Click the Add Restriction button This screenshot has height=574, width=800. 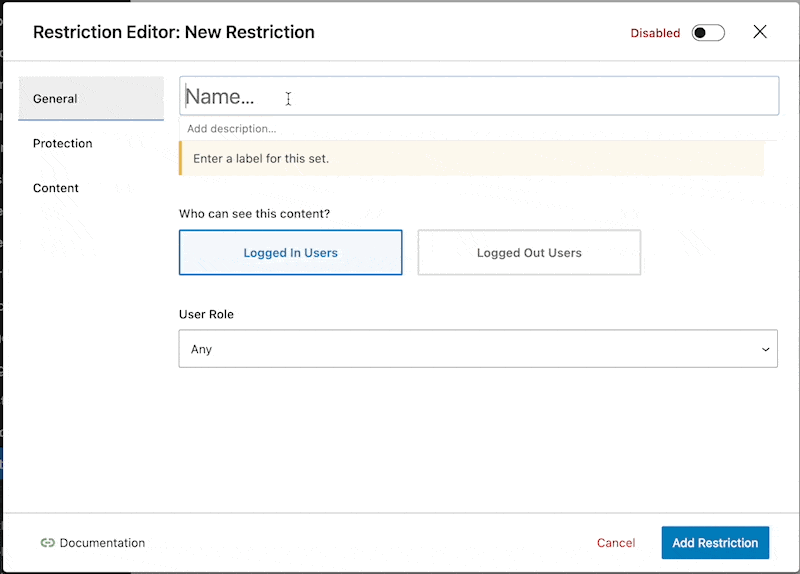pos(715,543)
